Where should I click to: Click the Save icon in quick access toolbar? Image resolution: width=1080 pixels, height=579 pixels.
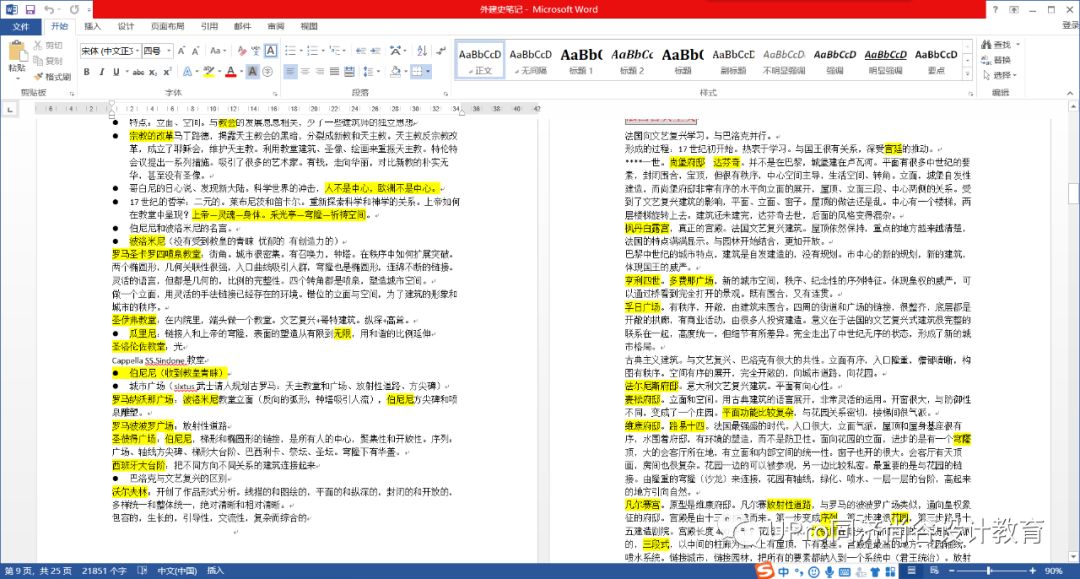pyautogui.click(x=30, y=9)
